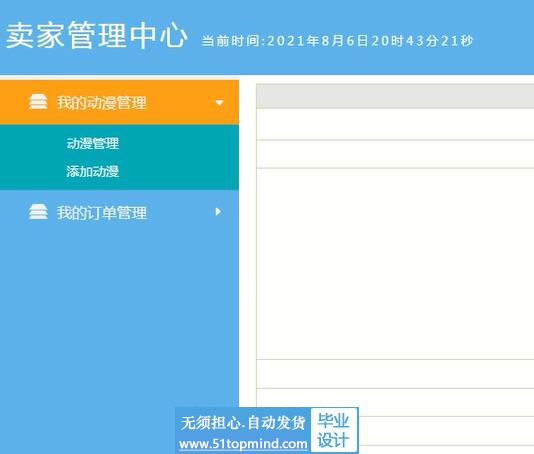Open the 添加动漫 submenu item
The width and height of the screenshot is (534, 454).
coord(93,171)
